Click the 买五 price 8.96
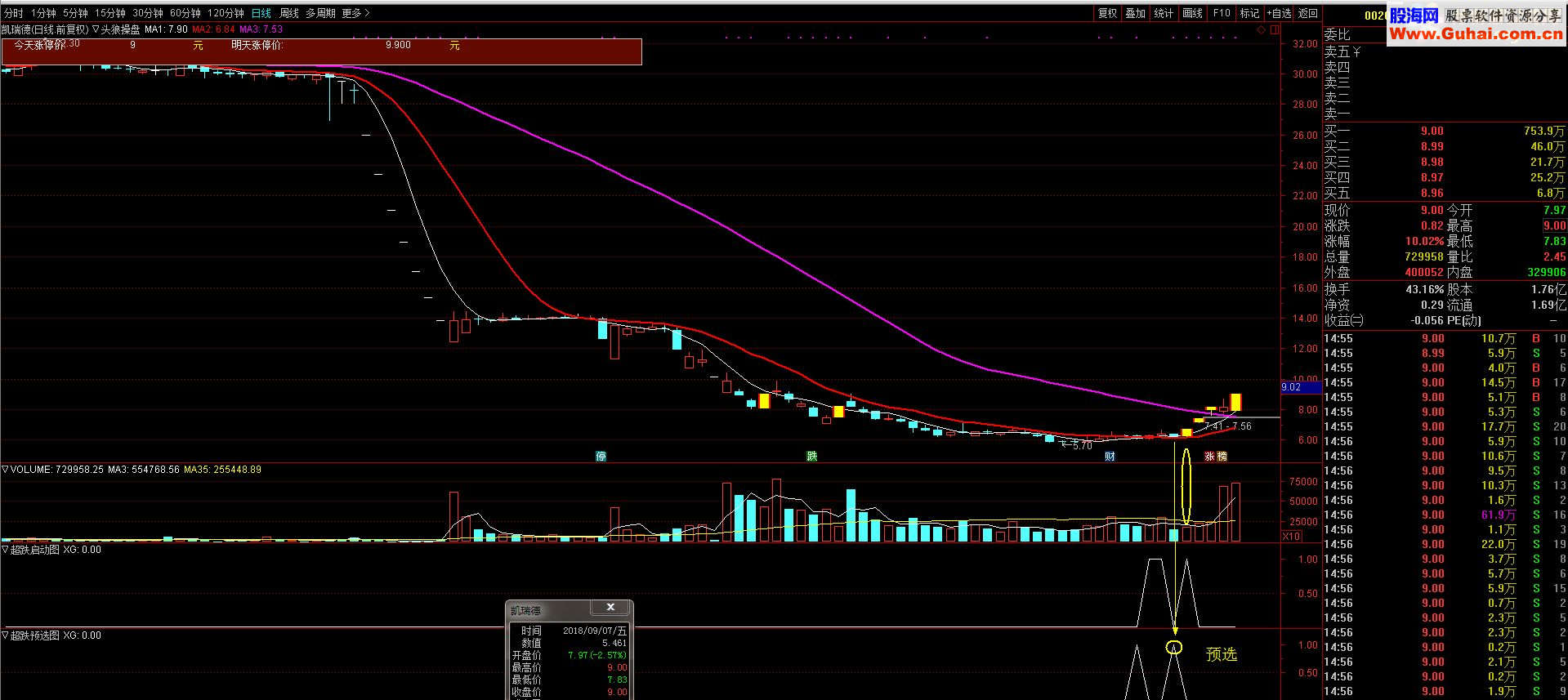 tap(1432, 194)
